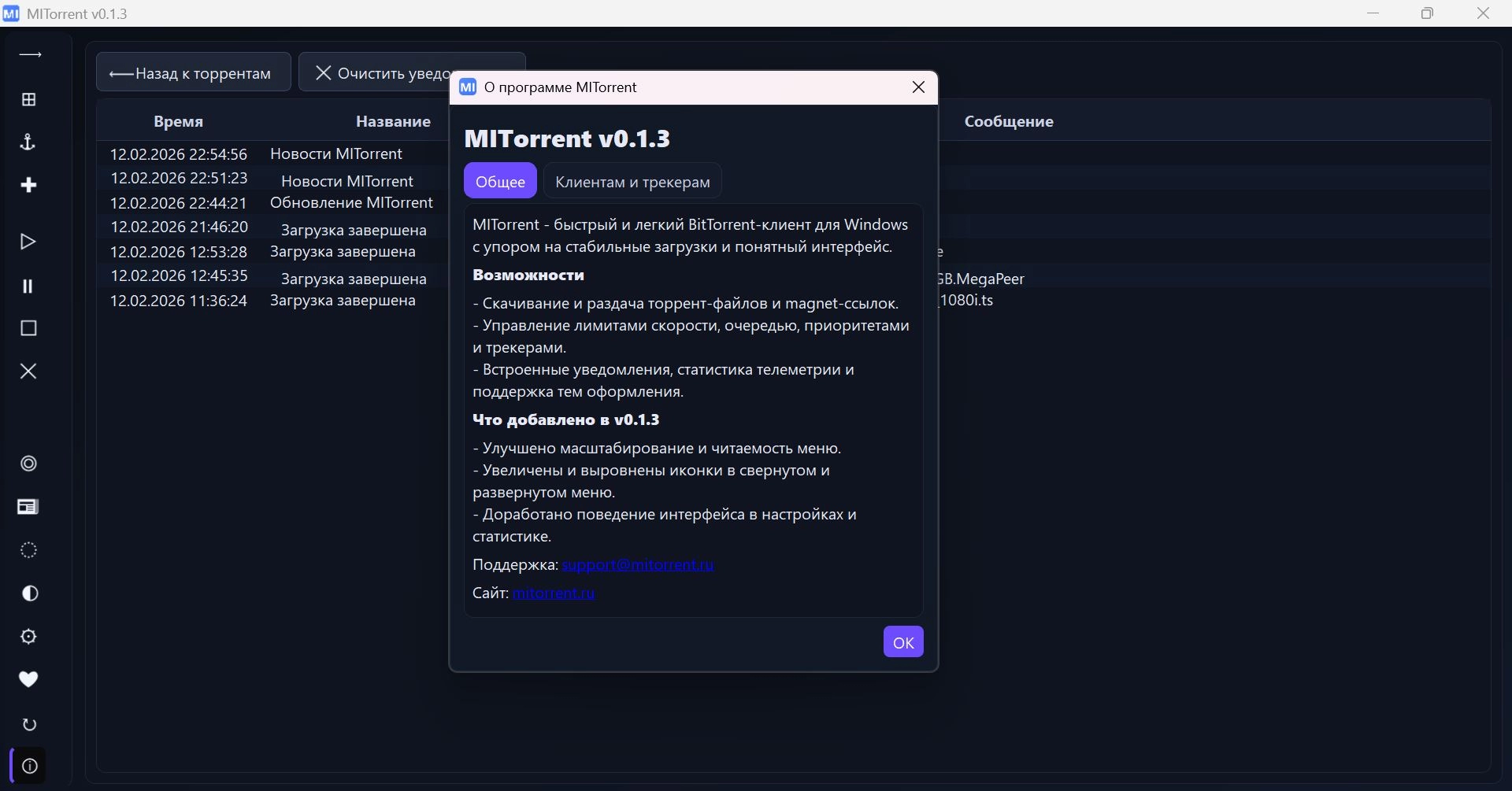Click the circular refresh arrow icon in the sidebar
This screenshot has height=791, width=1512.
[x=30, y=724]
